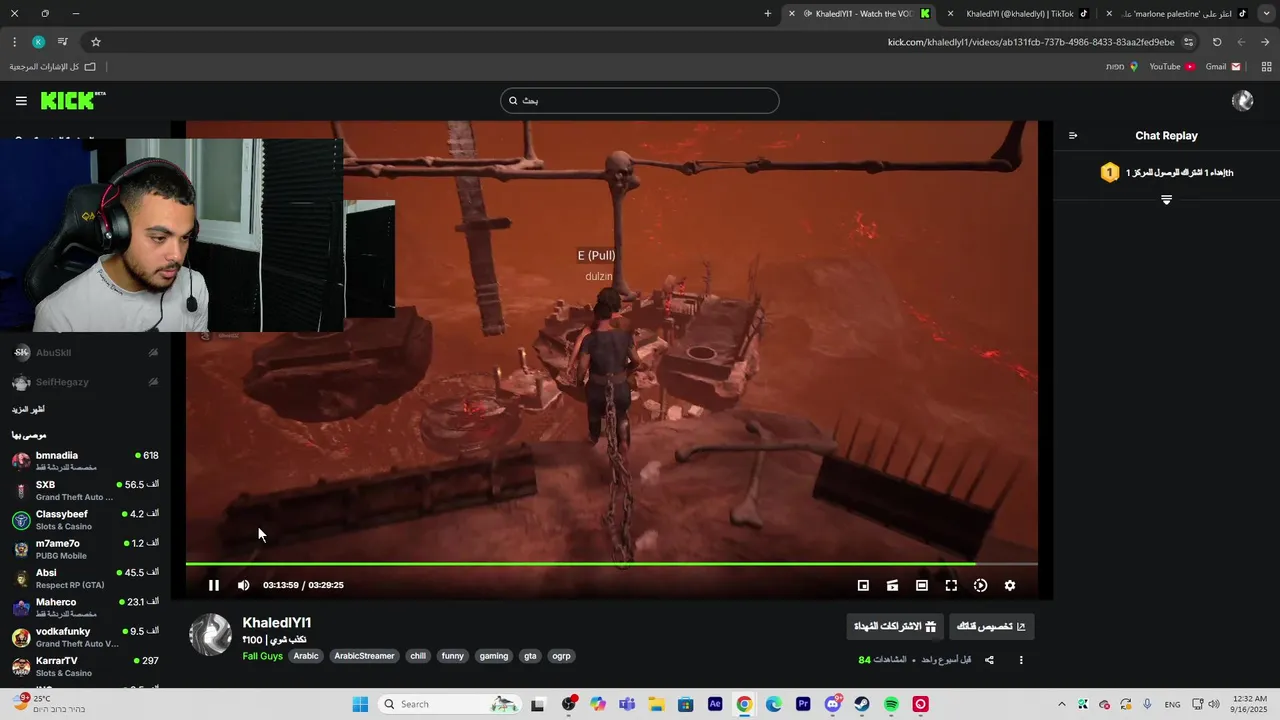Open AbuSkill channel in sidebar

pyautogui.click(x=85, y=353)
